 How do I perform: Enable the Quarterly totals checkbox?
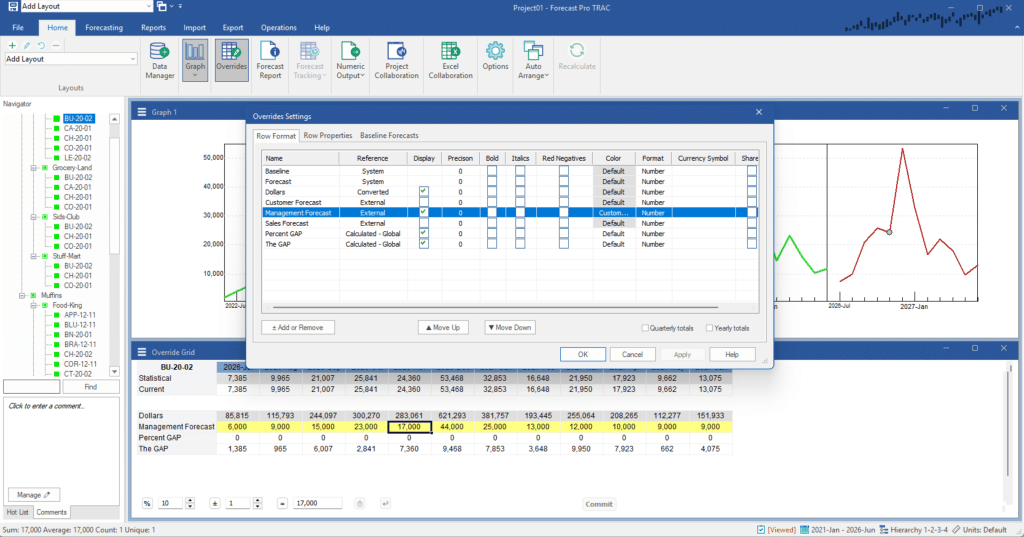tap(645, 328)
